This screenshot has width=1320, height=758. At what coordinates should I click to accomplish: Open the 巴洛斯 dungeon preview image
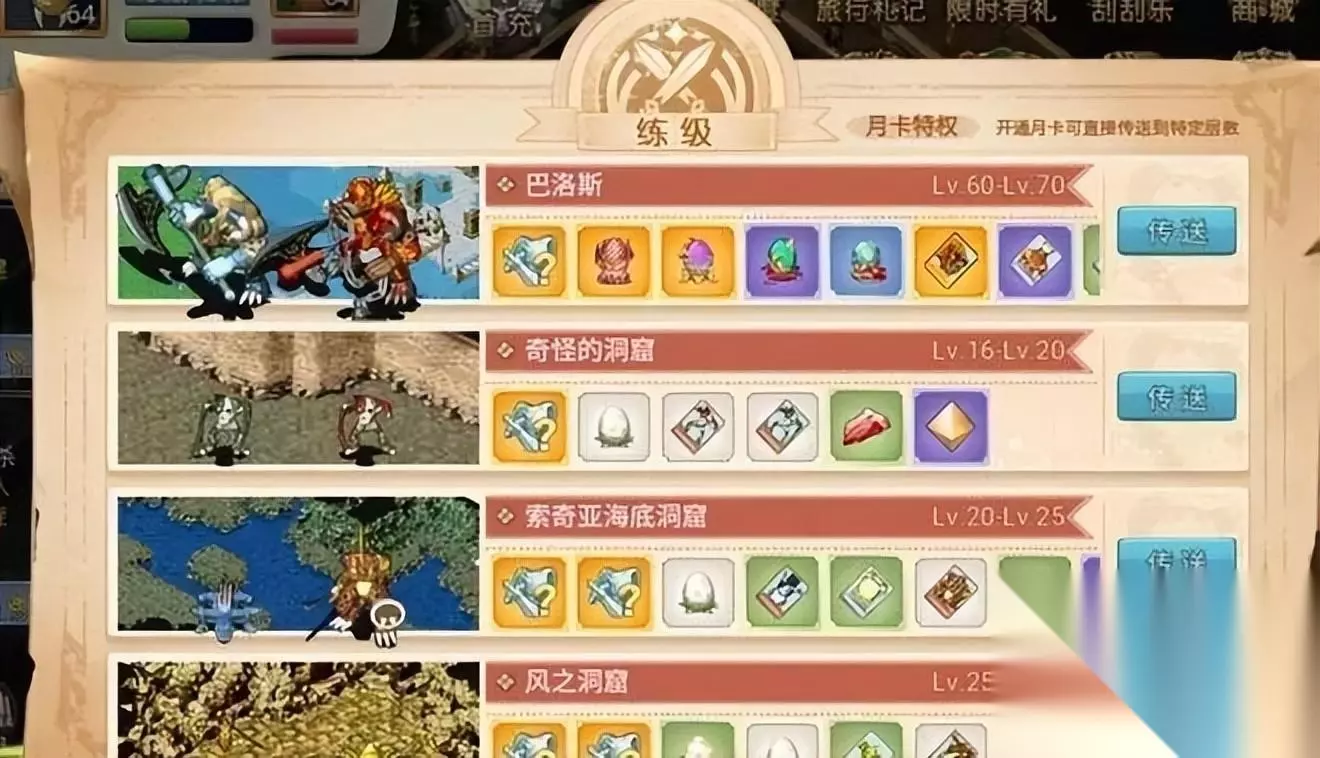pyautogui.click(x=298, y=232)
